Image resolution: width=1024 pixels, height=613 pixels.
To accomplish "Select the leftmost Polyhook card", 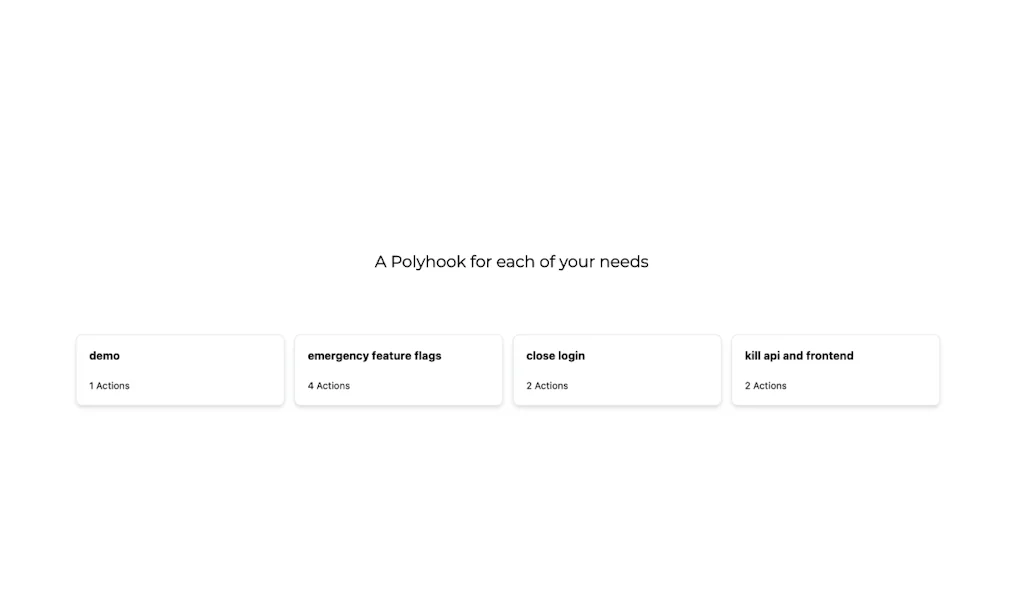I will click(x=180, y=370).
